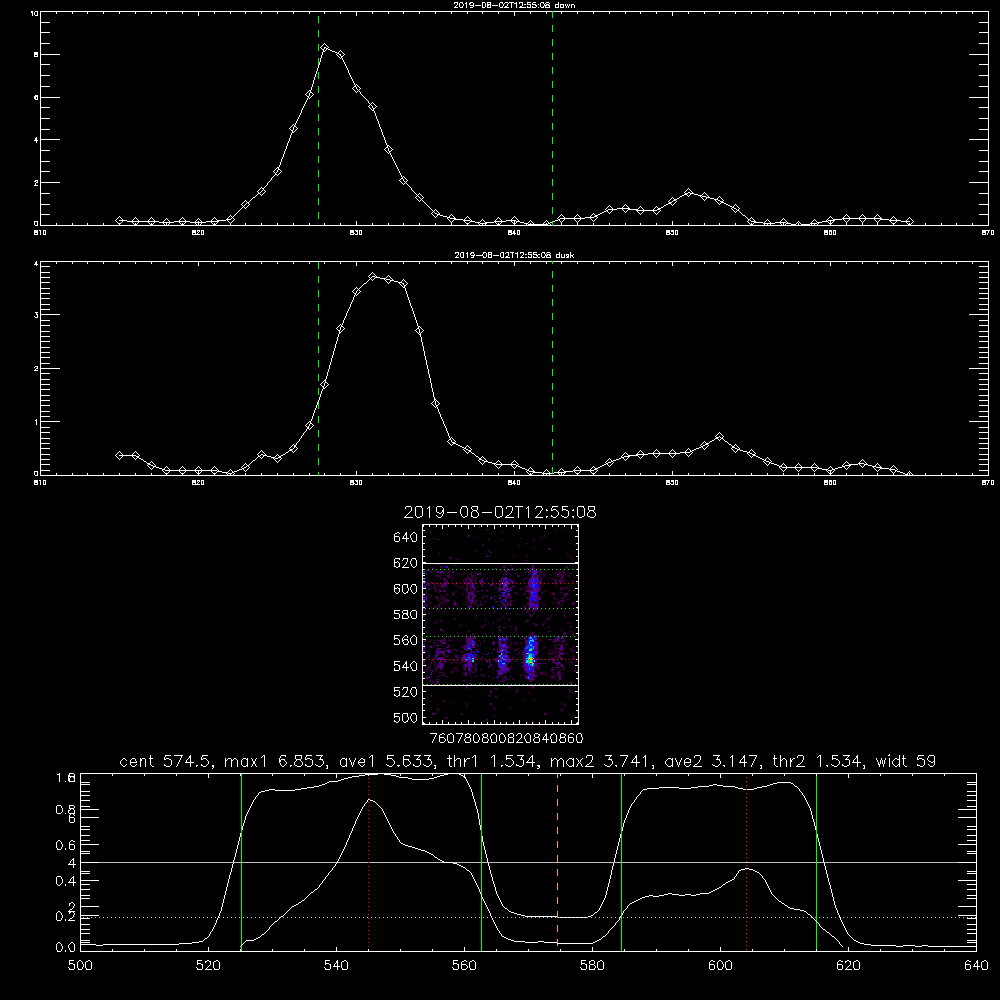This screenshot has width=1000, height=1000.
Task: Click the '600' label on bottom plot x-axis
Action: click(x=720, y=966)
